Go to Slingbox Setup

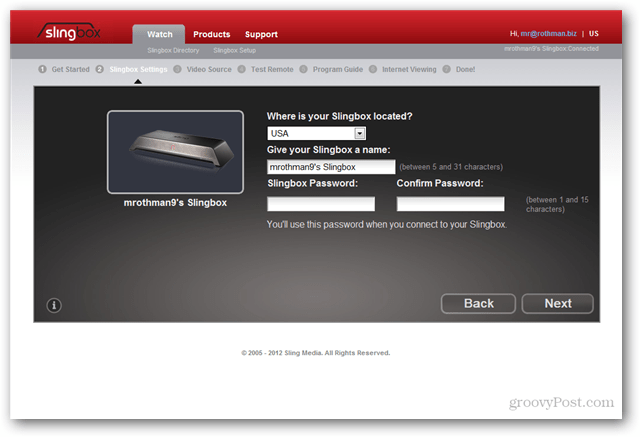click(x=234, y=50)
